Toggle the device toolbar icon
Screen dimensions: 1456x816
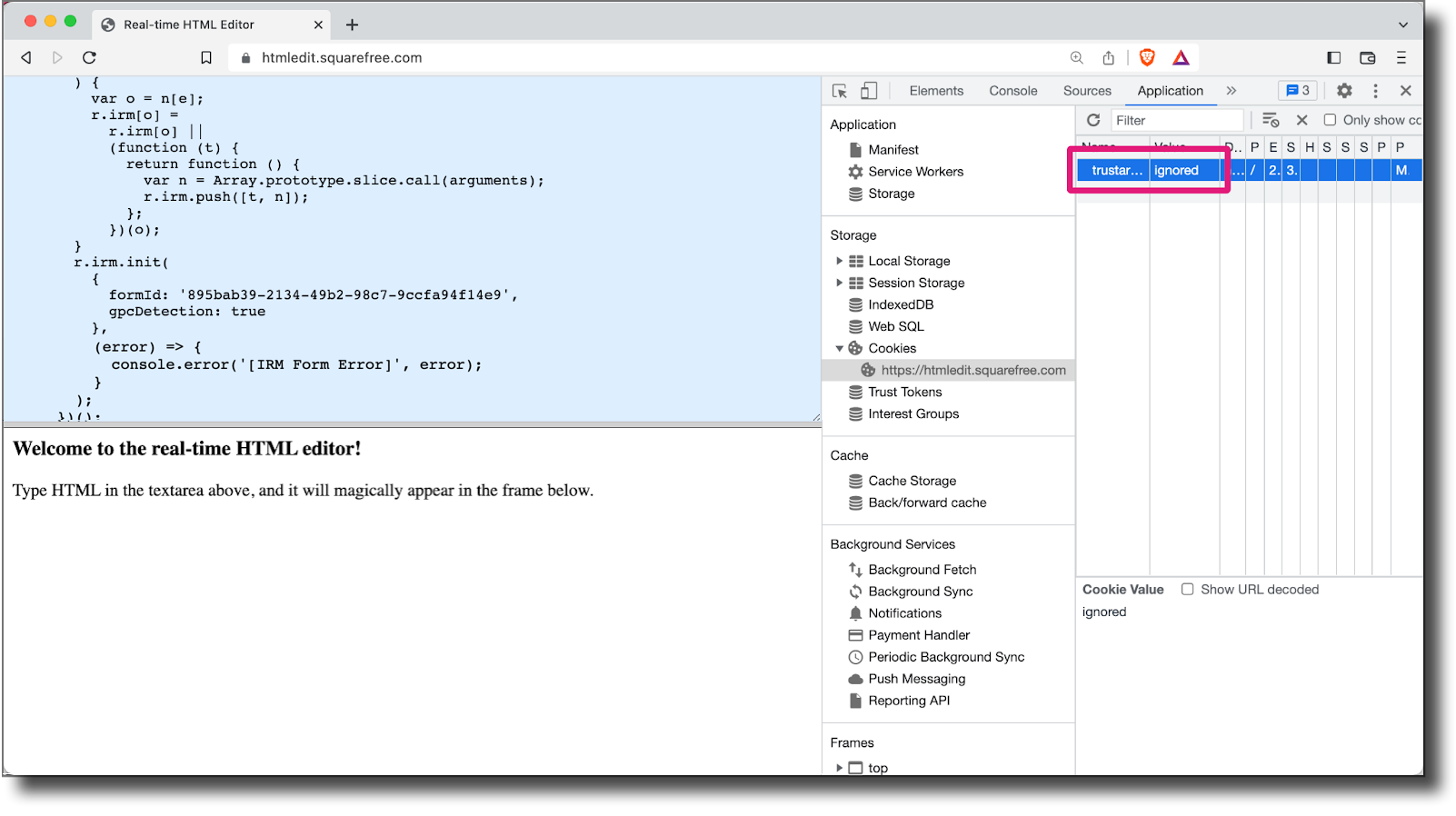coord(870,91)
